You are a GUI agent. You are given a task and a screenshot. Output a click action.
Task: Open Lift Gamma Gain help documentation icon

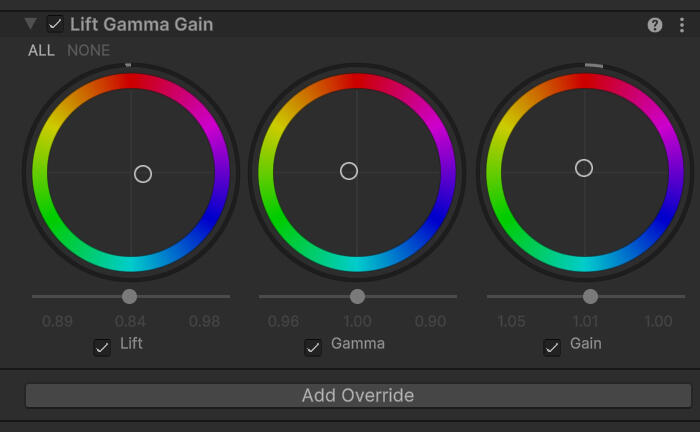pyautogui.click(x=655, y=25)
